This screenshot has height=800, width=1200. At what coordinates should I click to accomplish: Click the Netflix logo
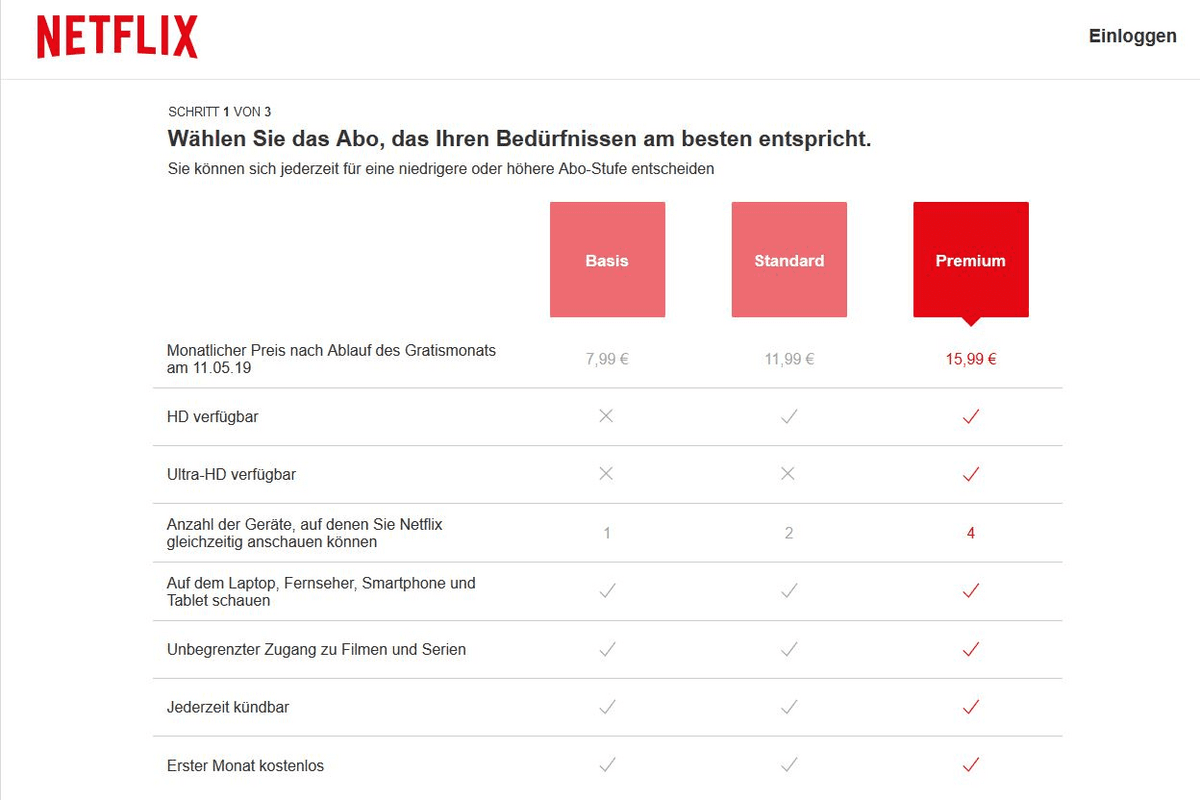(117, 38)
